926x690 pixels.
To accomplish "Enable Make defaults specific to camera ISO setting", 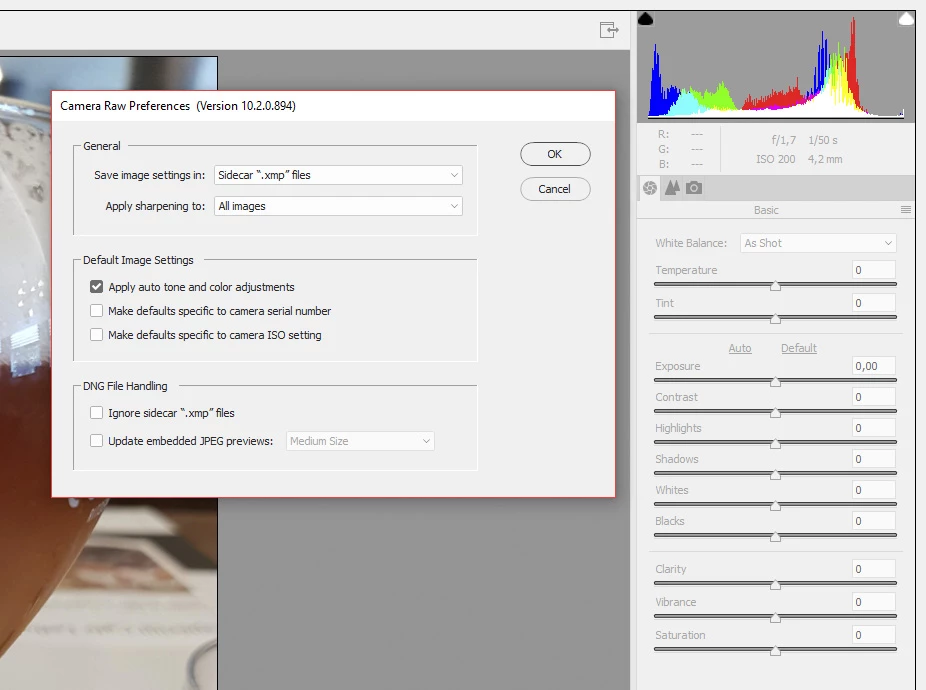I will 96,335.
